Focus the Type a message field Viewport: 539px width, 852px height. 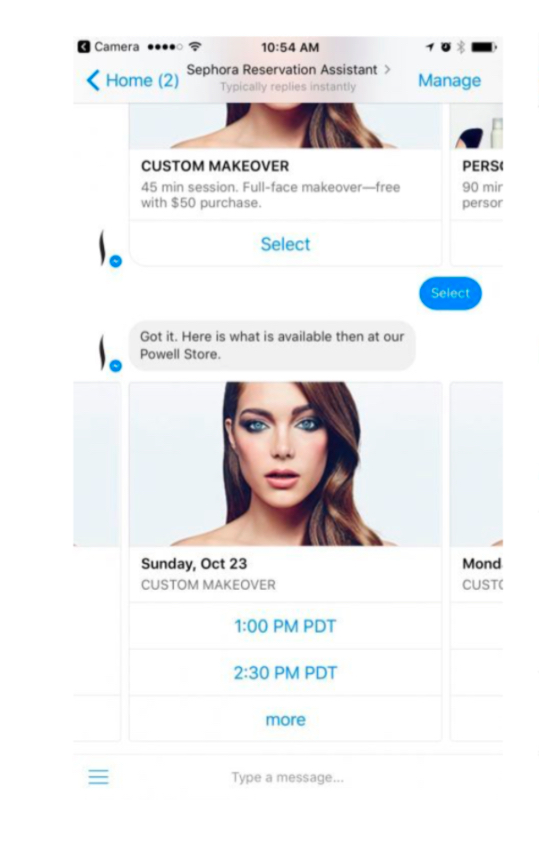tap(288, 777)
